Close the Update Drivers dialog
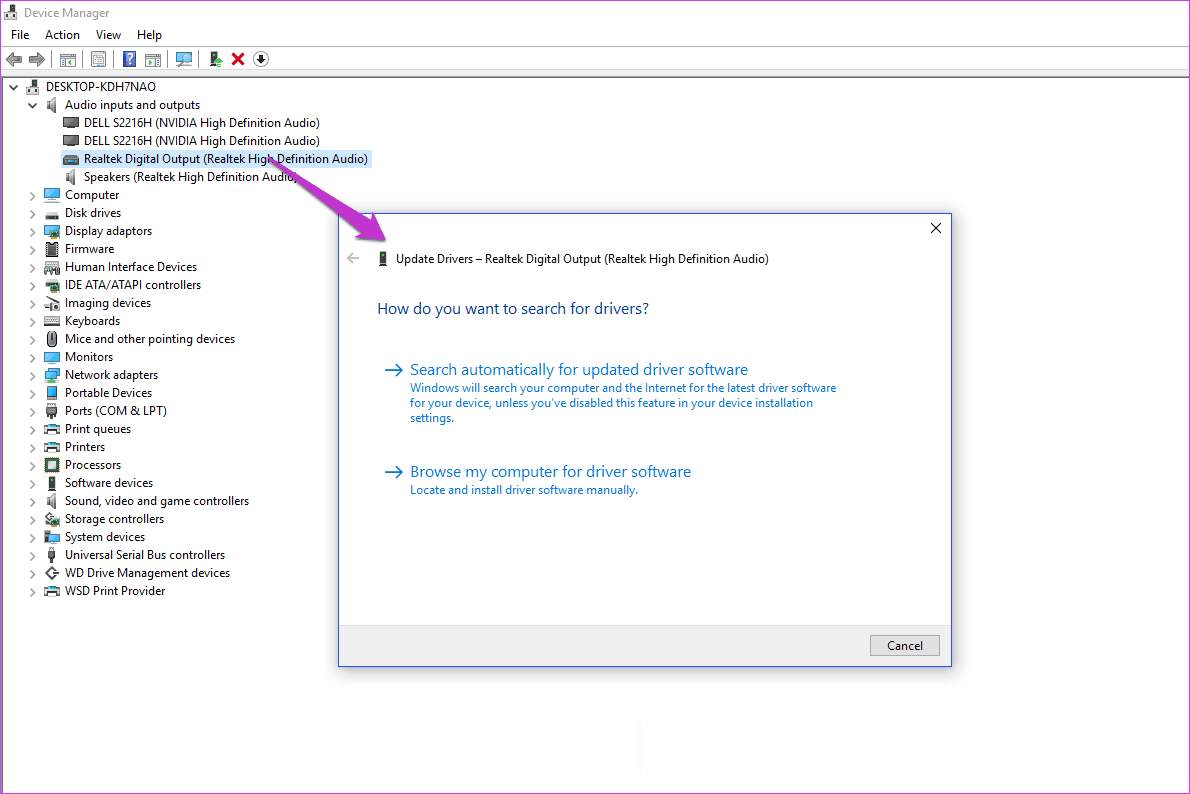The image size is (1190, 794). pos(936,228)
